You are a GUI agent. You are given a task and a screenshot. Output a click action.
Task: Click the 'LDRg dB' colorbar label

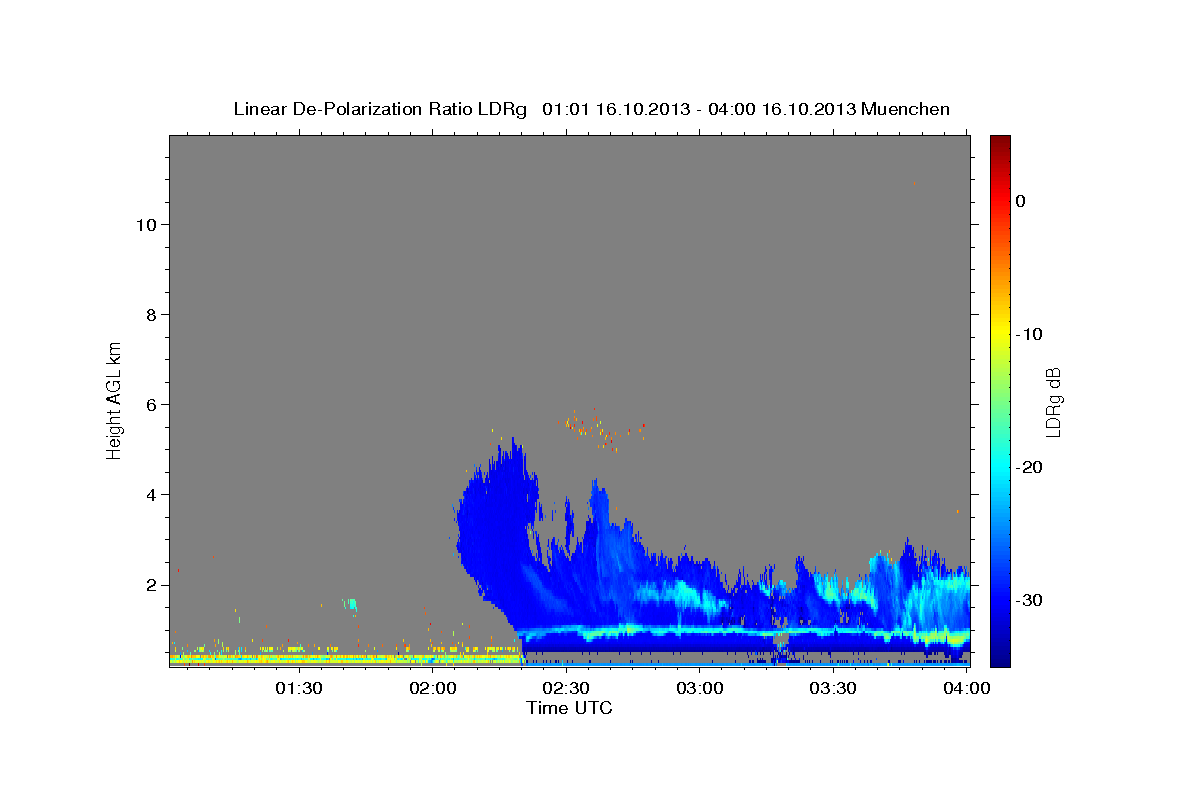tap(1053, 402)
